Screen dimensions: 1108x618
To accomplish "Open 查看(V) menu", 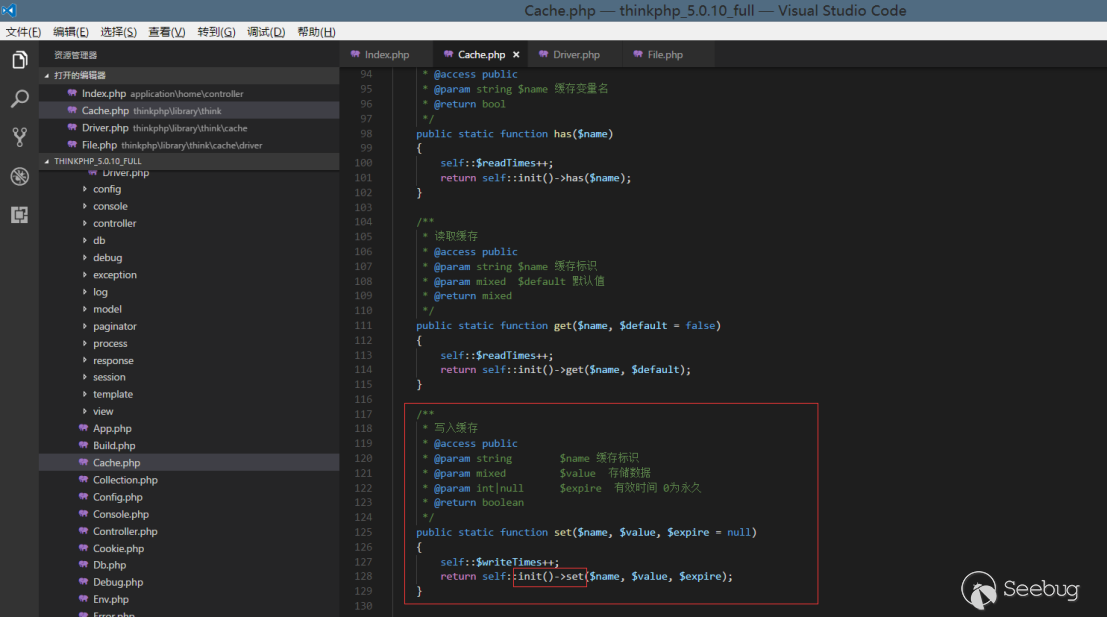I will 167,32.
